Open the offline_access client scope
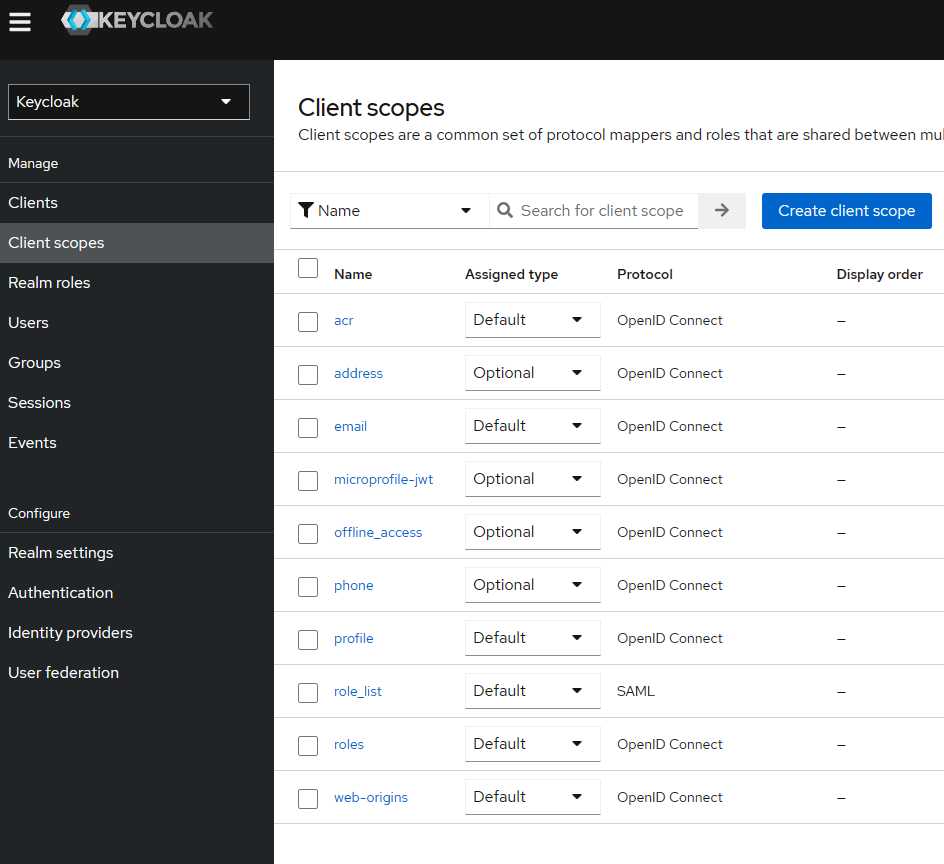This screenshot has height=864, width=944. coord(377,532)
